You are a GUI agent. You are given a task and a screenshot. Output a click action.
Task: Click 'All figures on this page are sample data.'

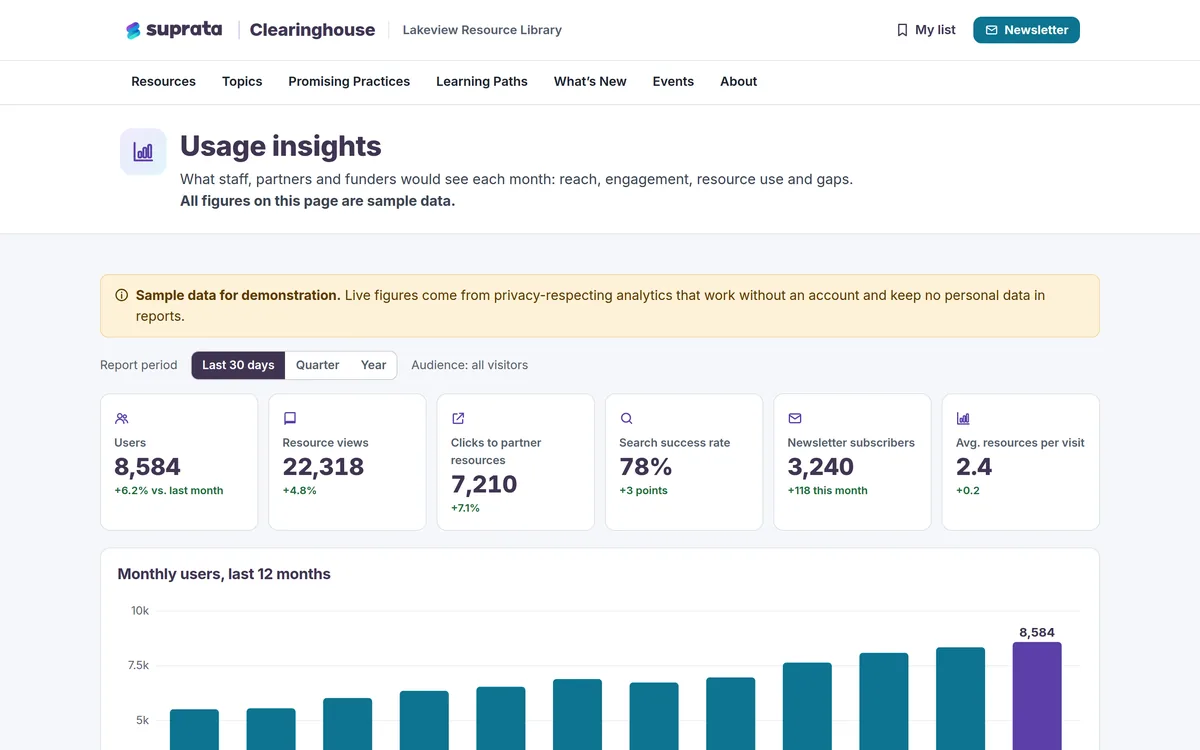tap(318, 201)
